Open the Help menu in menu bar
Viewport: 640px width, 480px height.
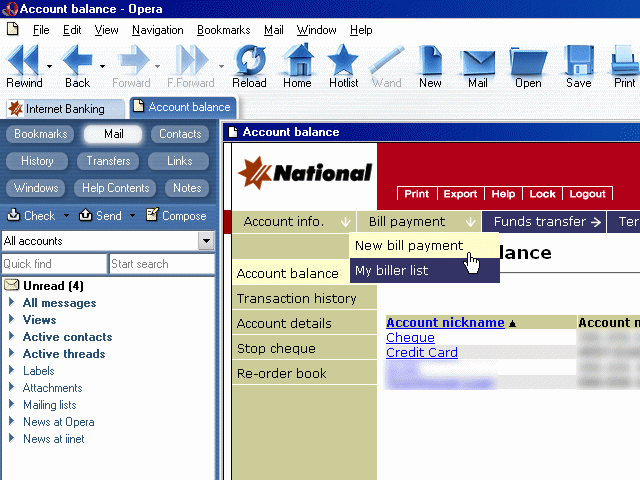click(361, 30)
